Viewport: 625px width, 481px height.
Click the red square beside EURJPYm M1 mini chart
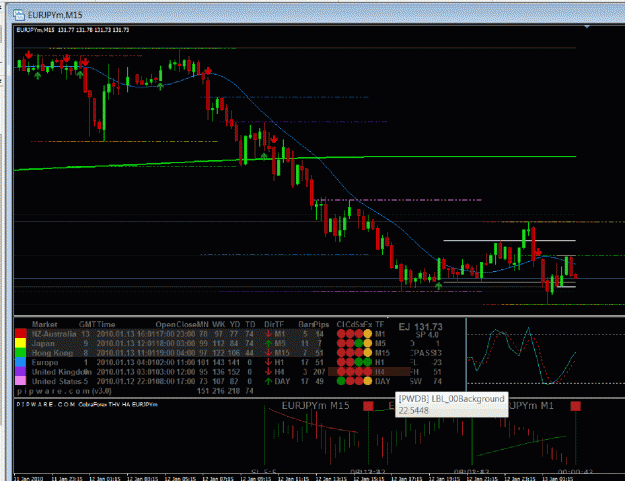(x=576, y=406)
